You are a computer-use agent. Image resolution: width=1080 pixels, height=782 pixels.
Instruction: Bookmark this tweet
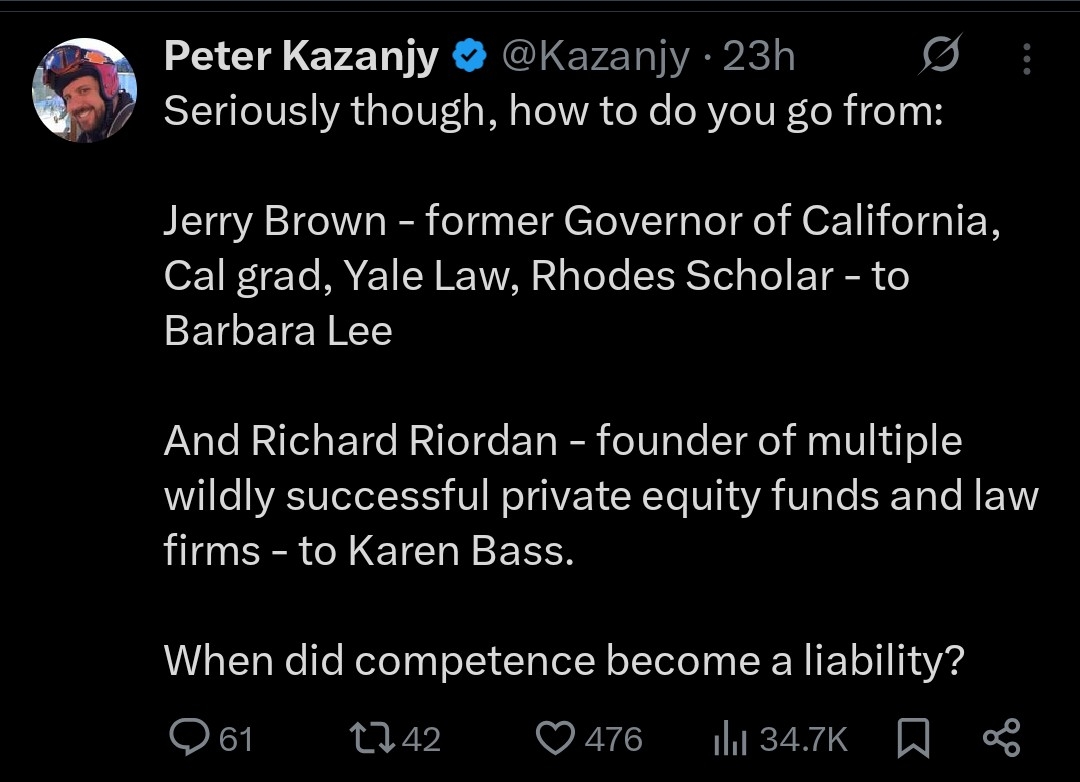[913, 740]
